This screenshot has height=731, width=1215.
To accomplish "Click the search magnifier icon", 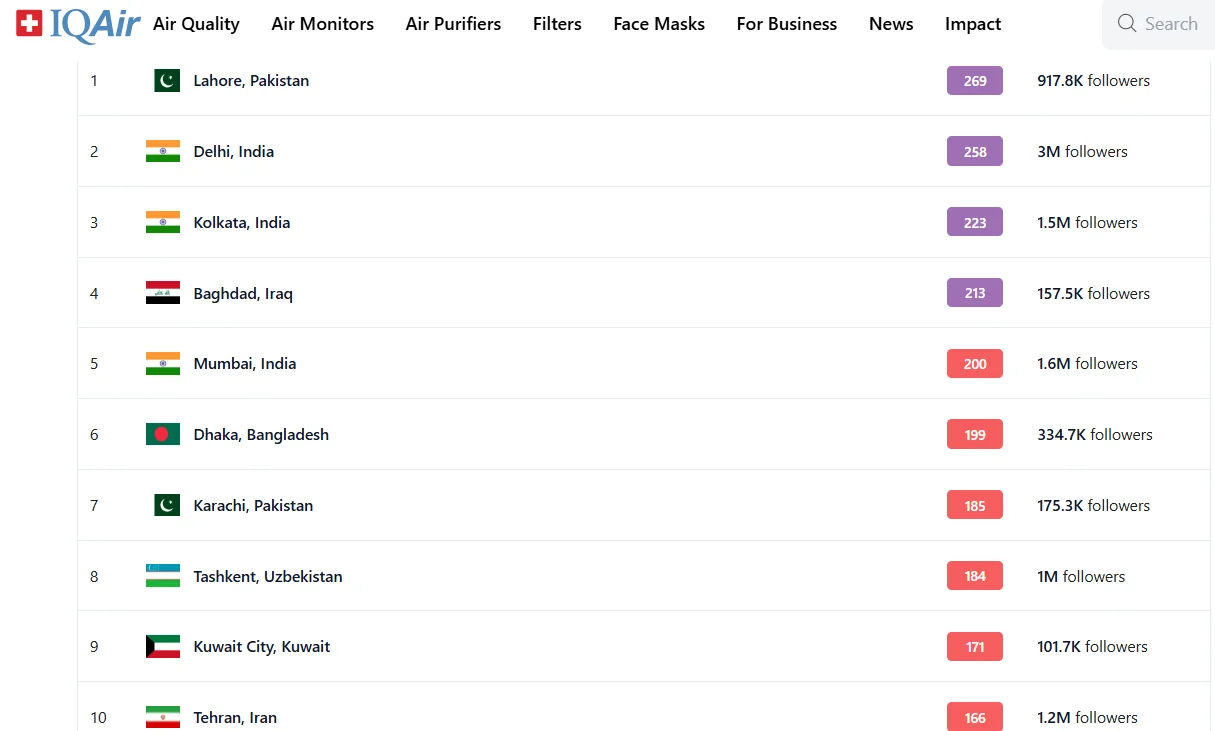I will 1127,24.
